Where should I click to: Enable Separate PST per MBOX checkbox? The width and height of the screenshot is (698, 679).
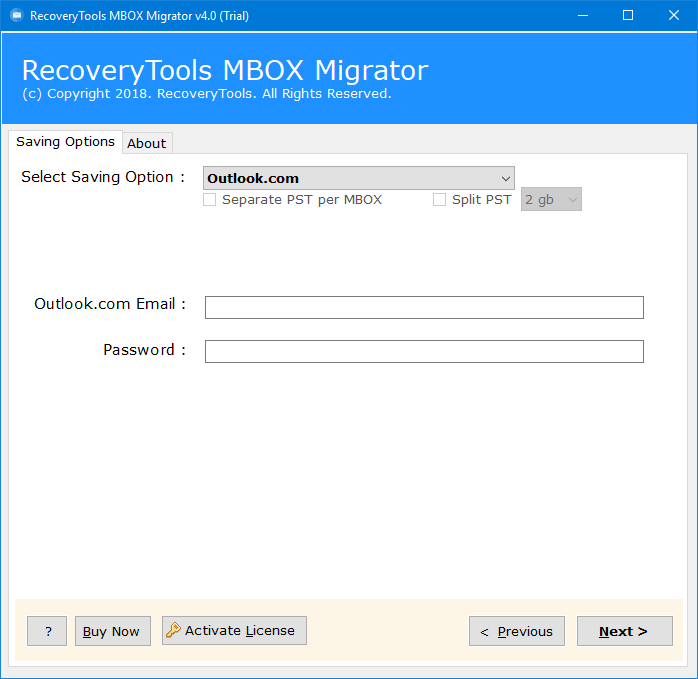pyautogui.click(x=210, y=199)
